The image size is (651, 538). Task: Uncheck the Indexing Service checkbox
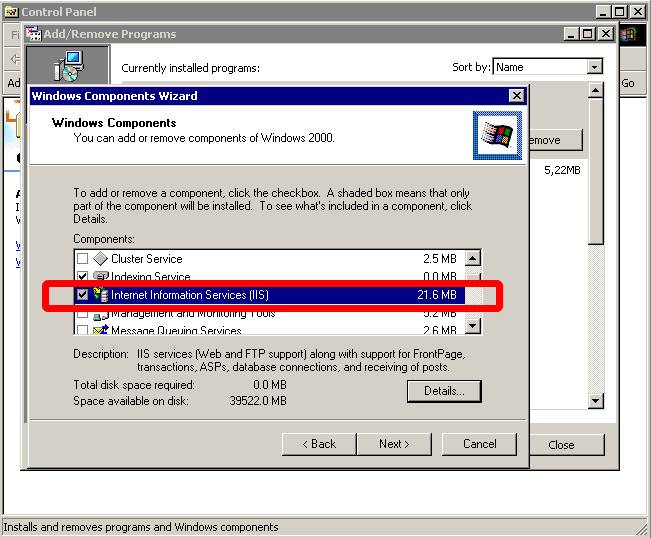pyautogui.click(x=82, y=276)
